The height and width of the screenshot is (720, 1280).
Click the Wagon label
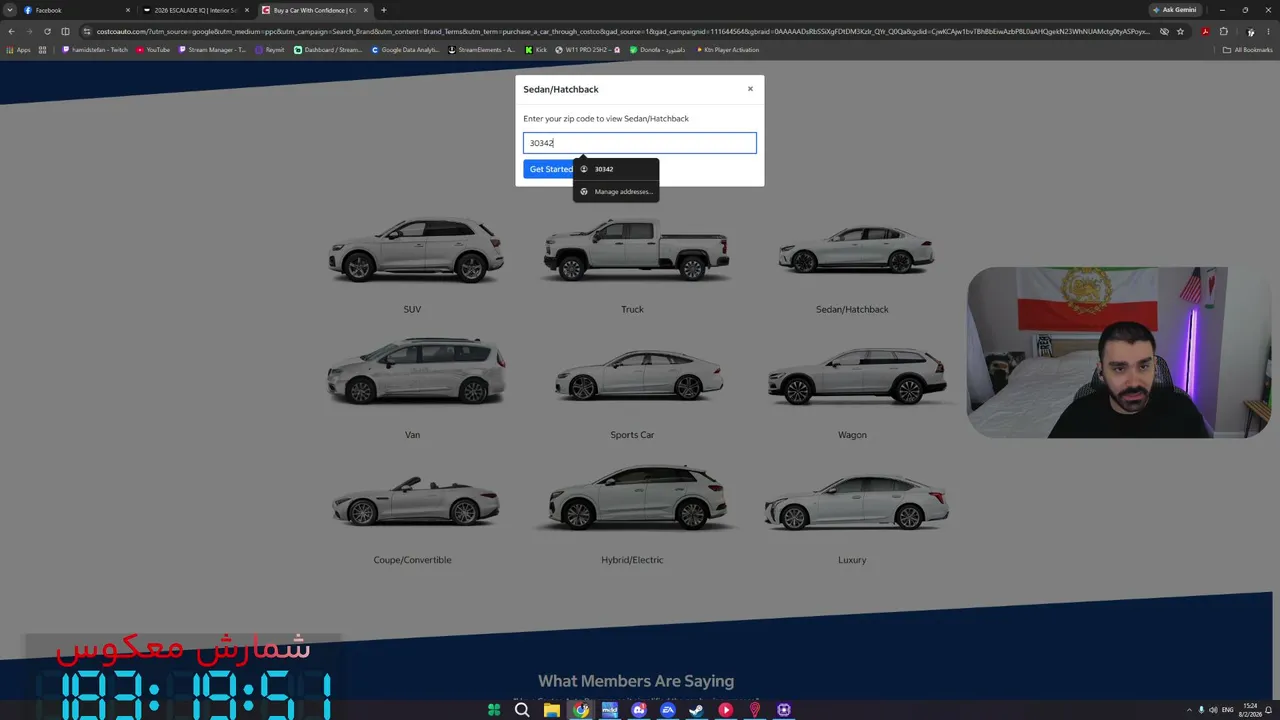click(852, 435)
